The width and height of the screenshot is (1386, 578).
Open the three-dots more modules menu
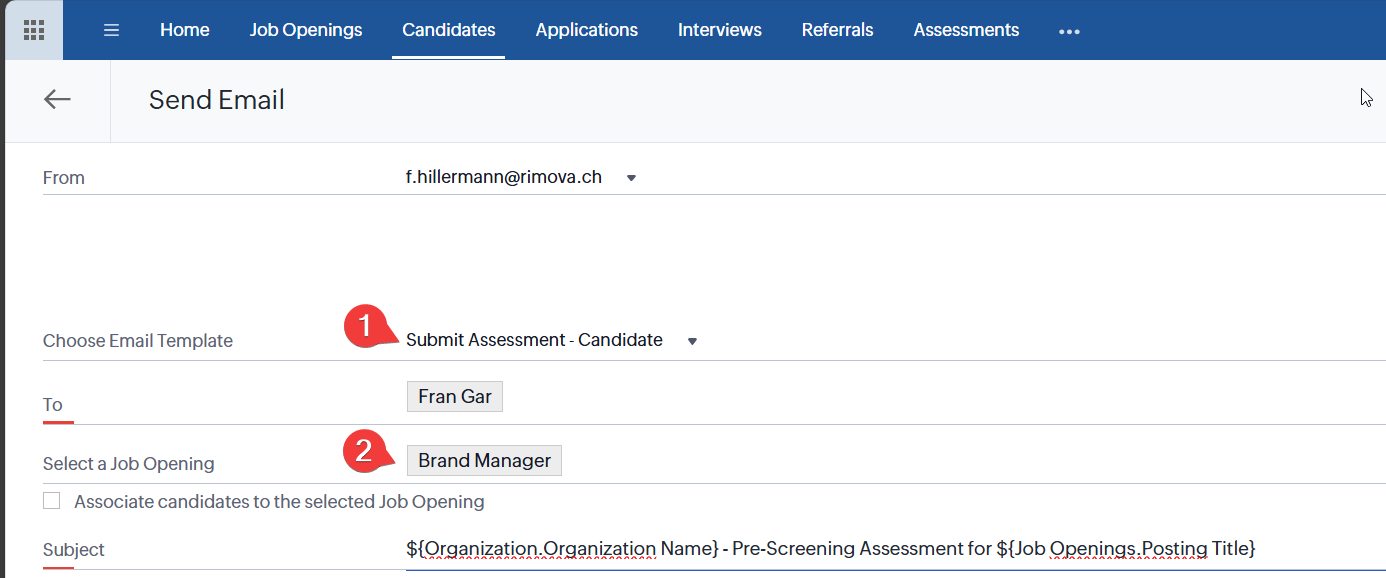pos(1069,31)
